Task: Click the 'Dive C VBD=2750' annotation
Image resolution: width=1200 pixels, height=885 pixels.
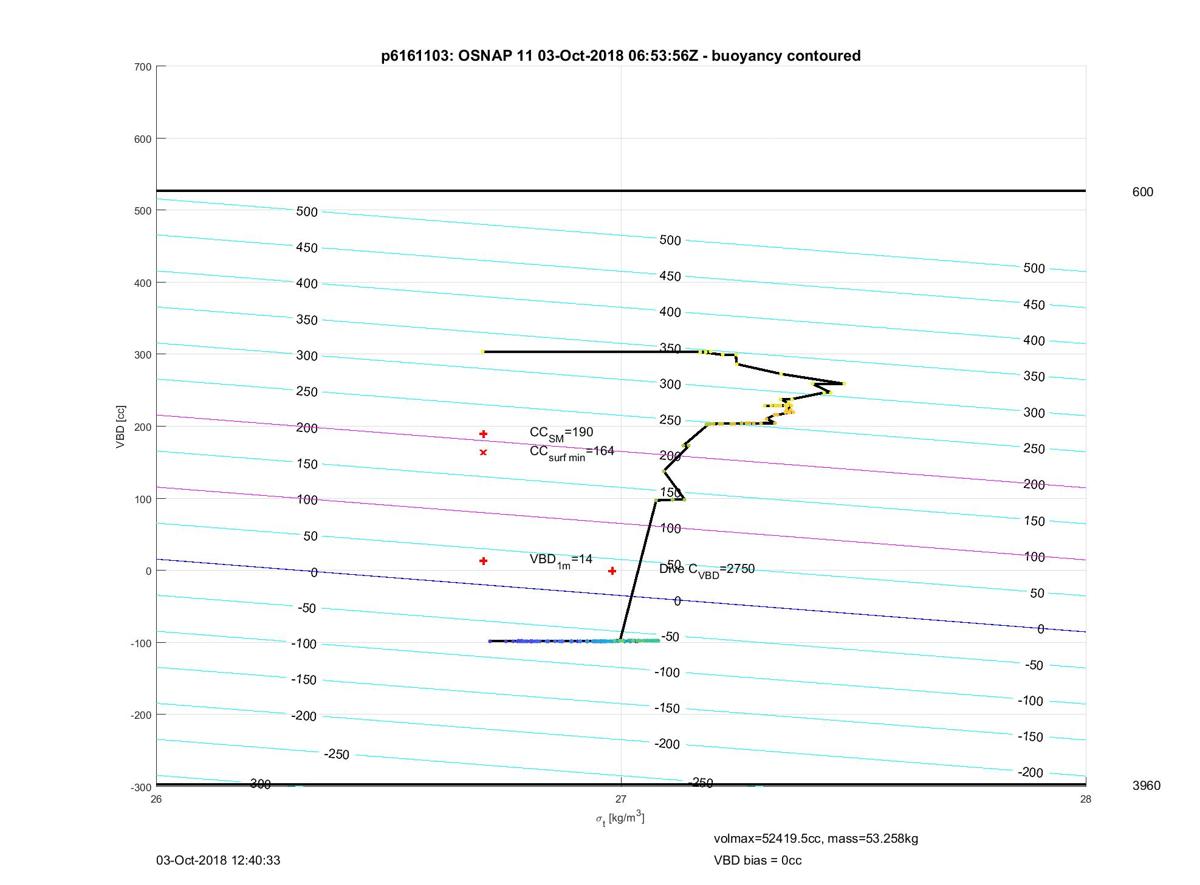Action: click(707, 570)
